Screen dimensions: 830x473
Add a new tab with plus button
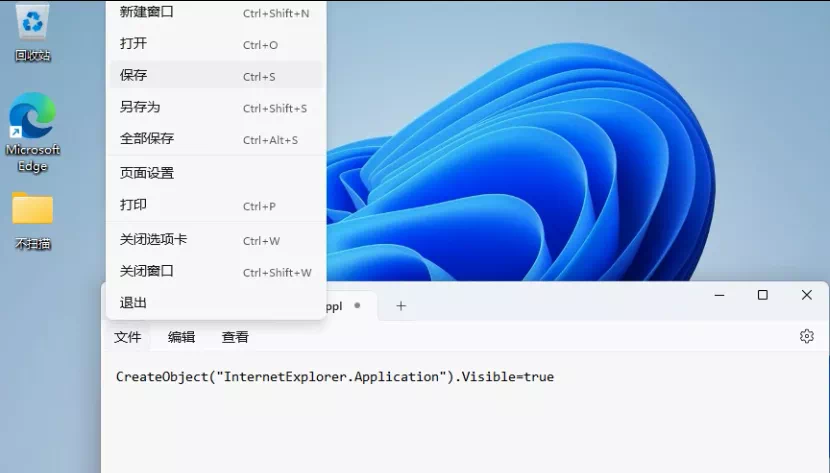coord(401,306)
